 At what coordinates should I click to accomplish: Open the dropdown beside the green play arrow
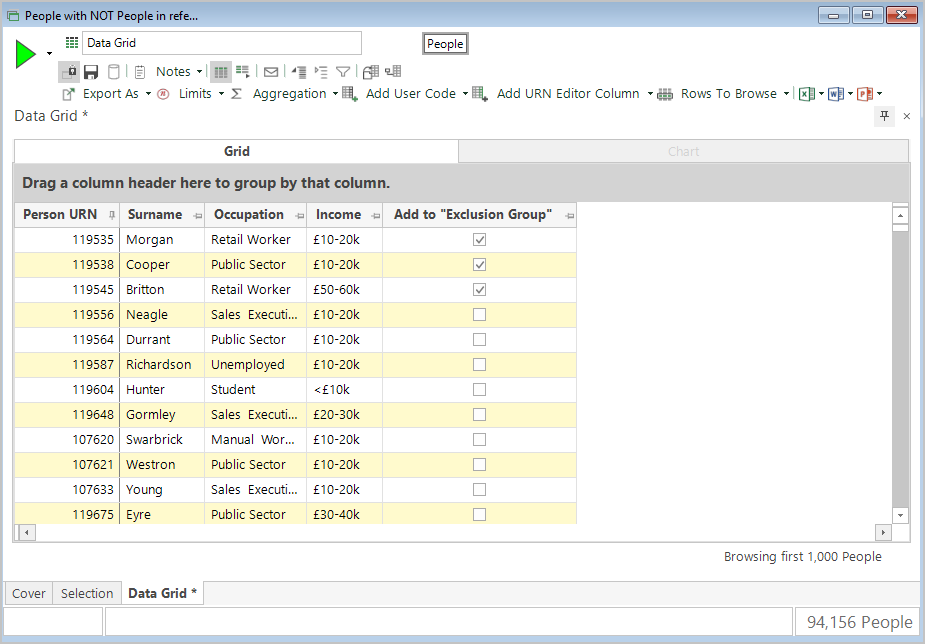[50, 54]
